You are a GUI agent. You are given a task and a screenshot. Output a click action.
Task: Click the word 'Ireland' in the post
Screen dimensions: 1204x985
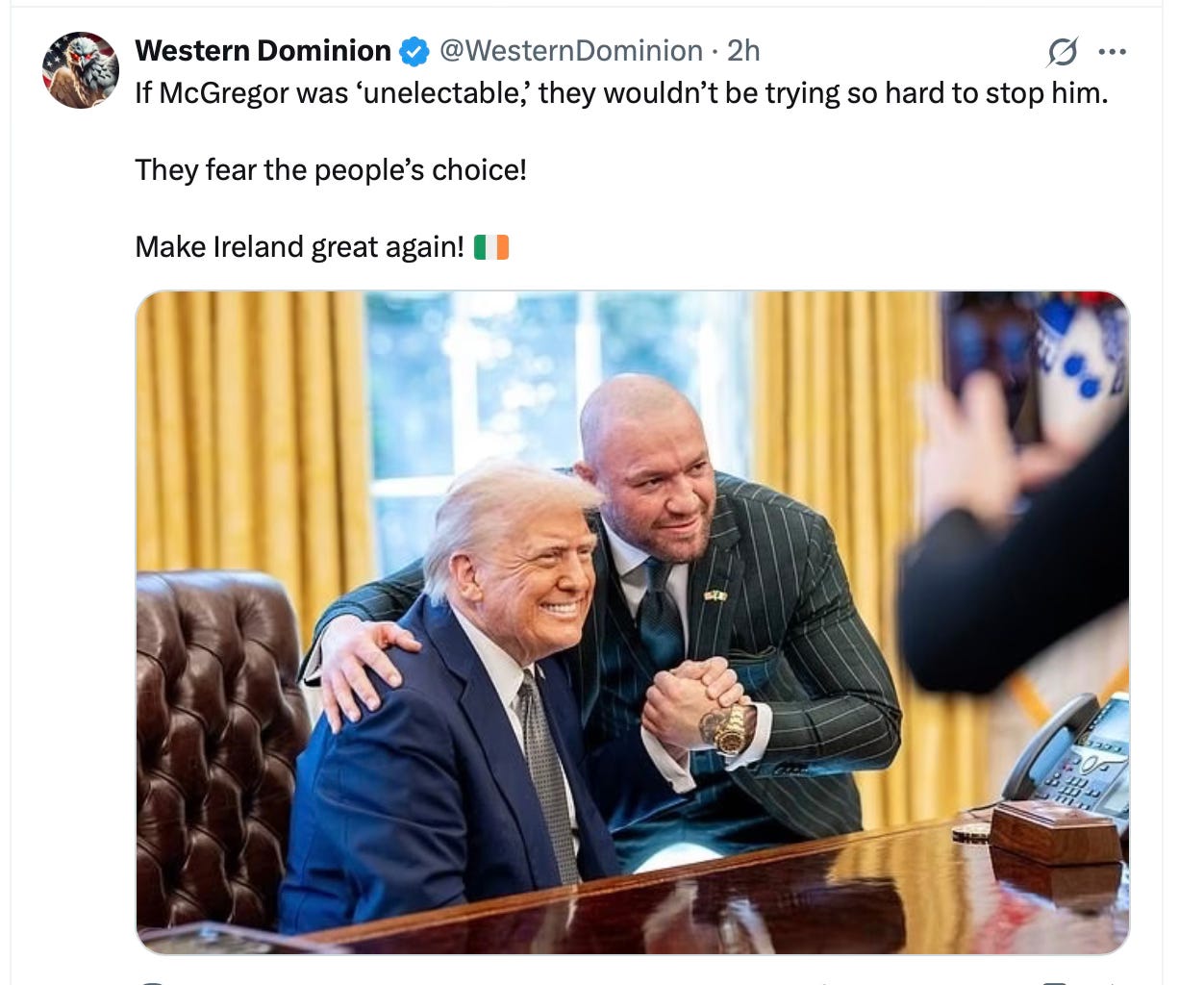258,247
